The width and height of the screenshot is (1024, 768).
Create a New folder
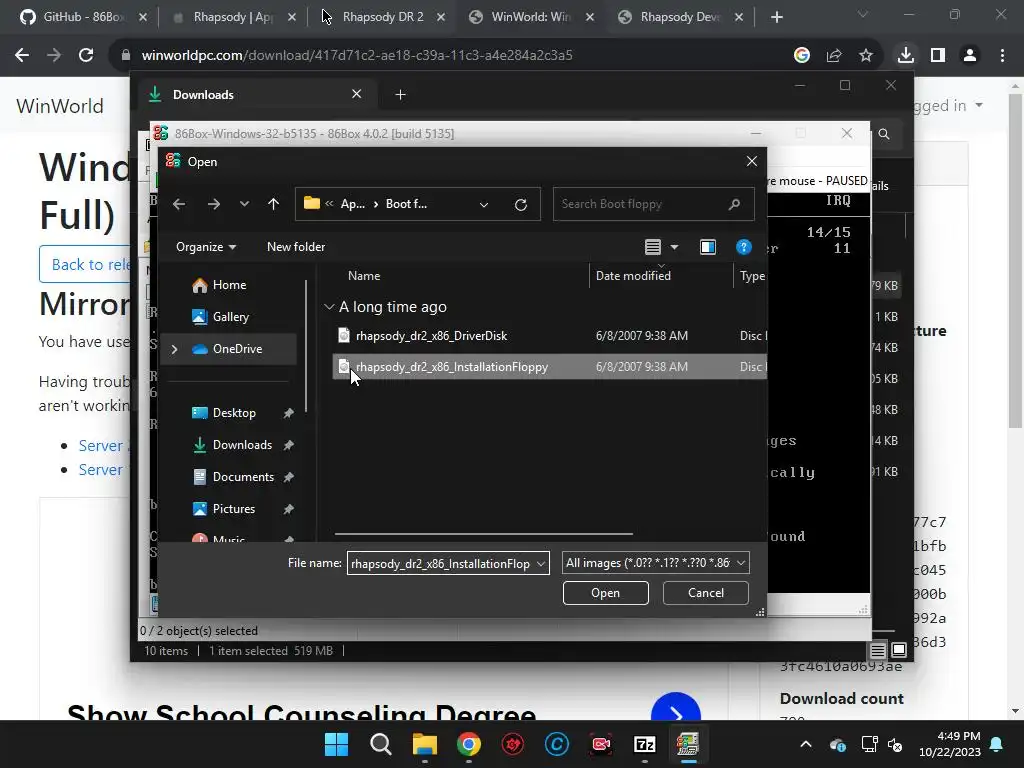click(296, 247)
